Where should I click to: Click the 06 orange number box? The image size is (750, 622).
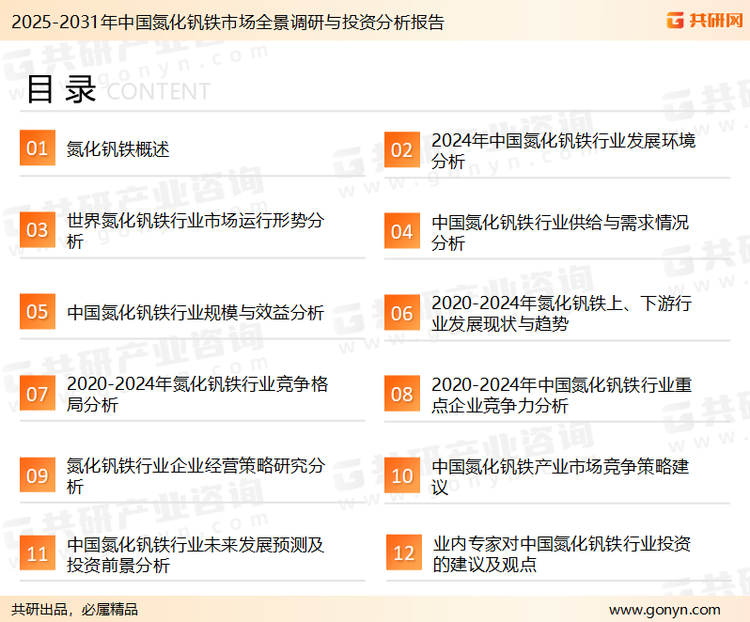pyautogui.click(x=401, y=313)
